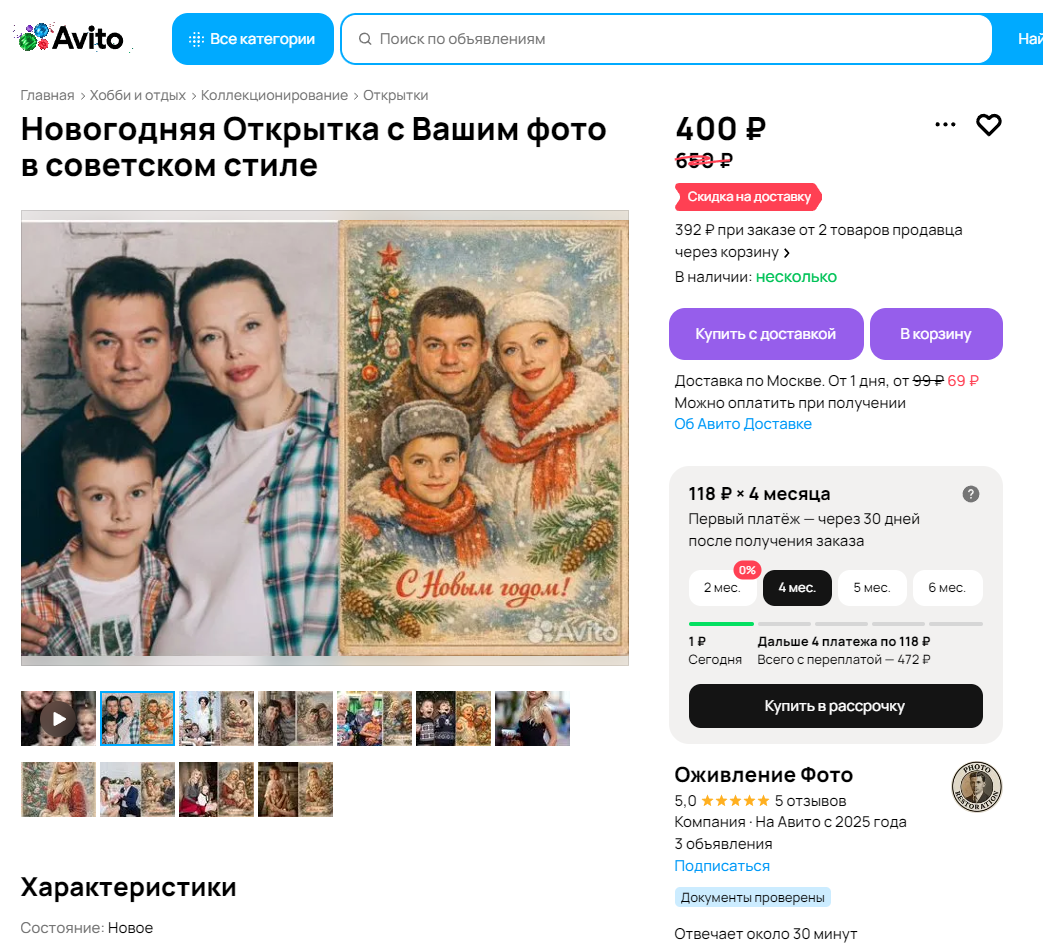Add listing to favorites with heart icon
Image resolution: width=1043 pixels, height=950 pixels.
[x=988, y=124]
